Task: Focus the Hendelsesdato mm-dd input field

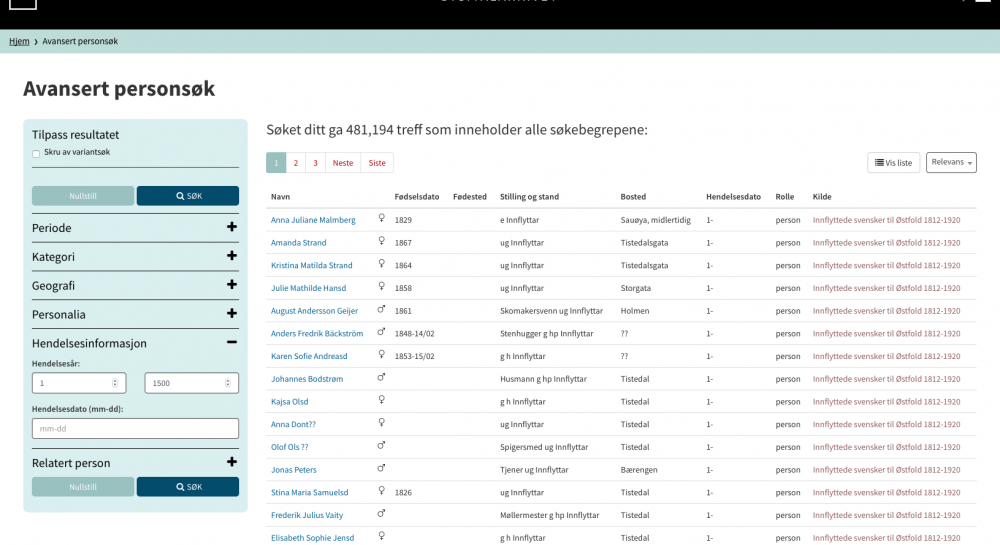Action: [135, 428]
